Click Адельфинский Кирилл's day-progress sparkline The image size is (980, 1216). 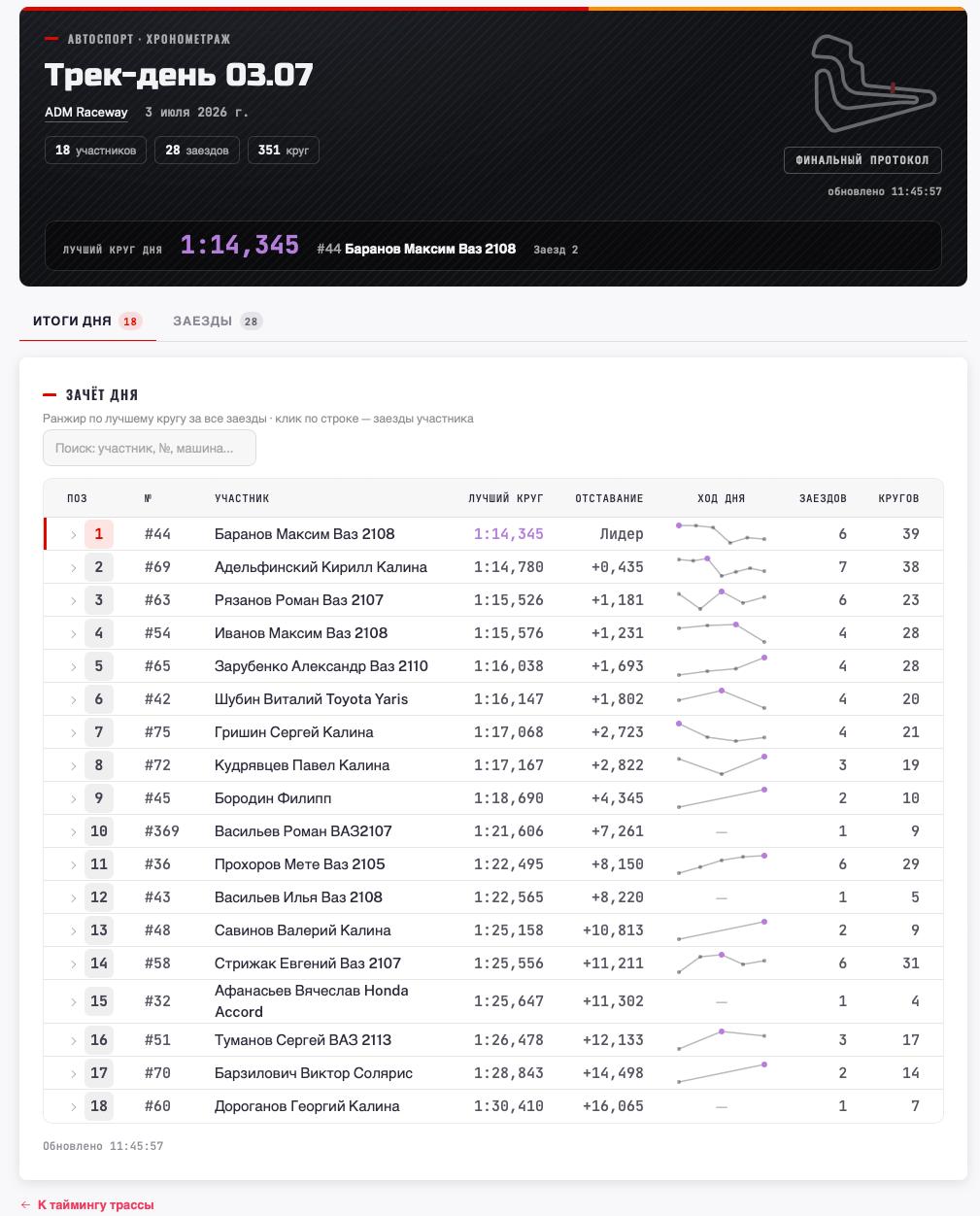(x=722, y=566)
